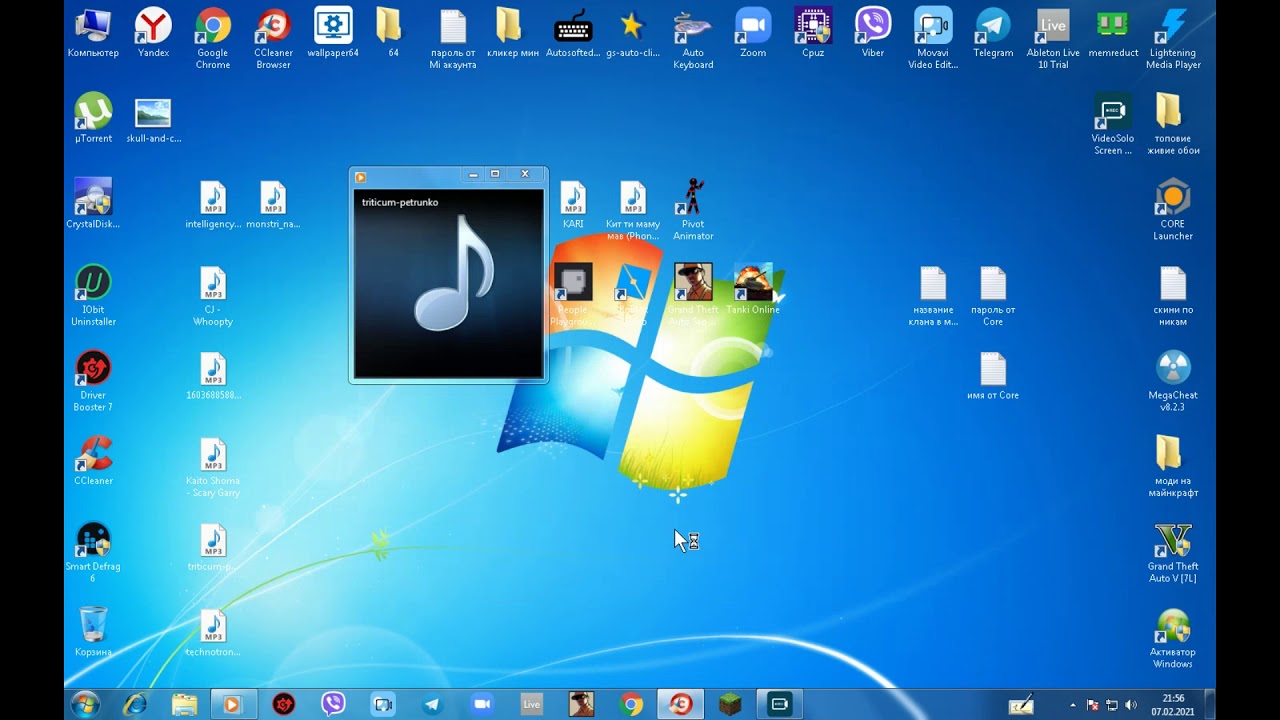Switch to media player taskbar button

point(233,704)
